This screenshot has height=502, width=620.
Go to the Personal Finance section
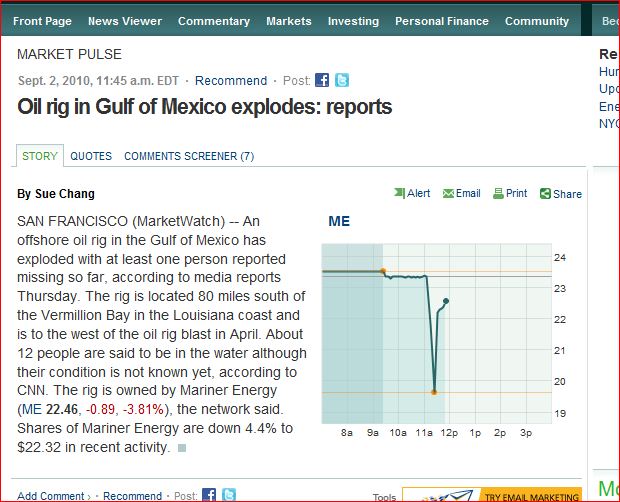(442, 21)
